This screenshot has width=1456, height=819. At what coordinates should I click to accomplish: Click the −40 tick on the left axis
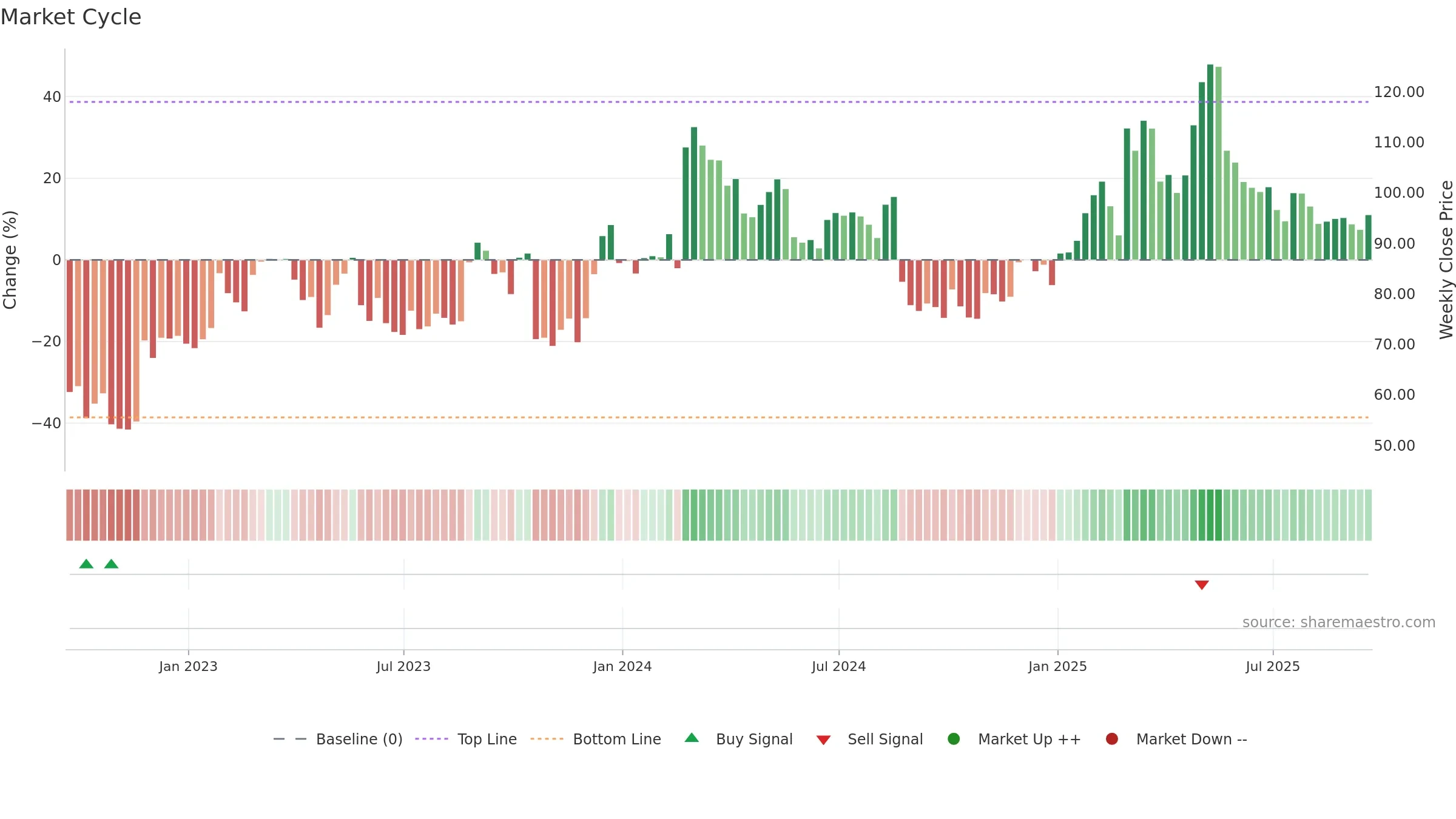tap(47, 423)
